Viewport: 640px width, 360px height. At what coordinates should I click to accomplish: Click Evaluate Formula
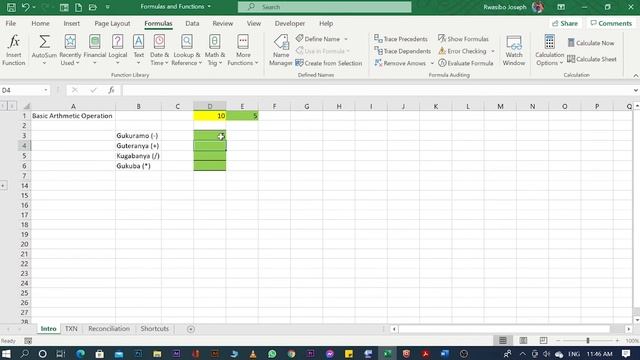point(466,63)
